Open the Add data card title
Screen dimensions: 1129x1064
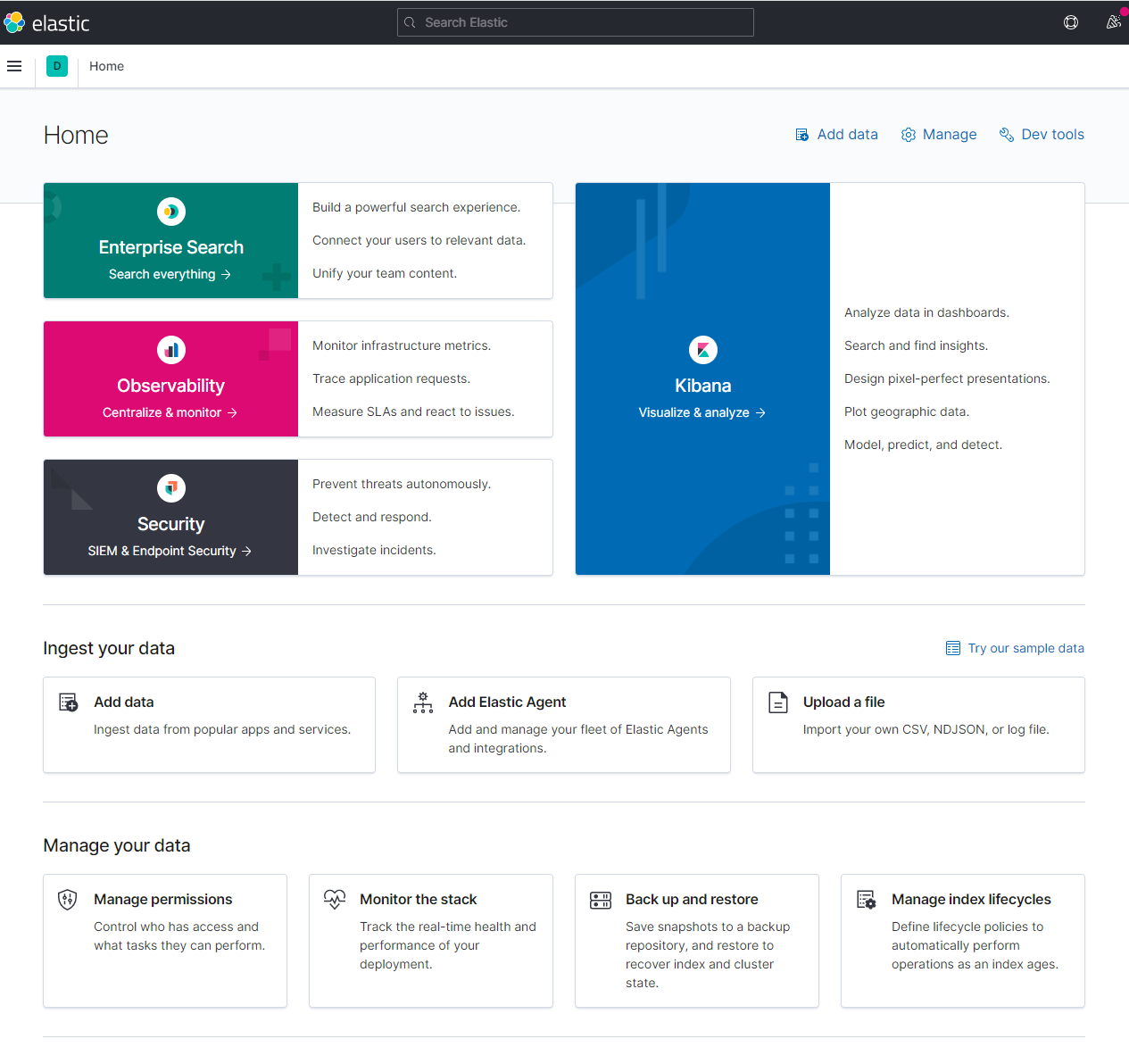(x=124, y=702)
